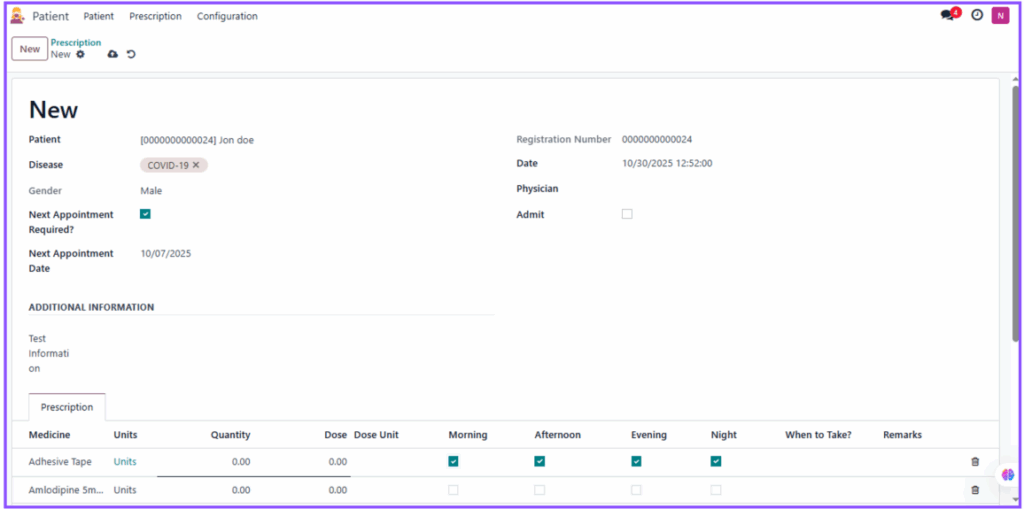The height and width of the screenshot is (509, 1024).
Task: Delete the Adhesive Tape prescription line
Action: (x=975, y=462)
